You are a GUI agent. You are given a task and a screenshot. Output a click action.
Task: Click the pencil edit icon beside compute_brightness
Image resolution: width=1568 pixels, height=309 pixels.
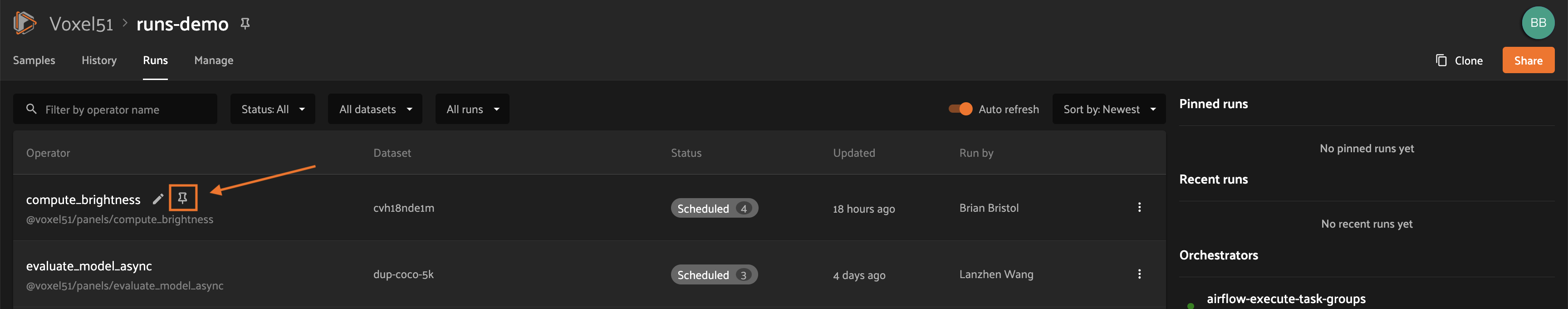coord(157,199)
